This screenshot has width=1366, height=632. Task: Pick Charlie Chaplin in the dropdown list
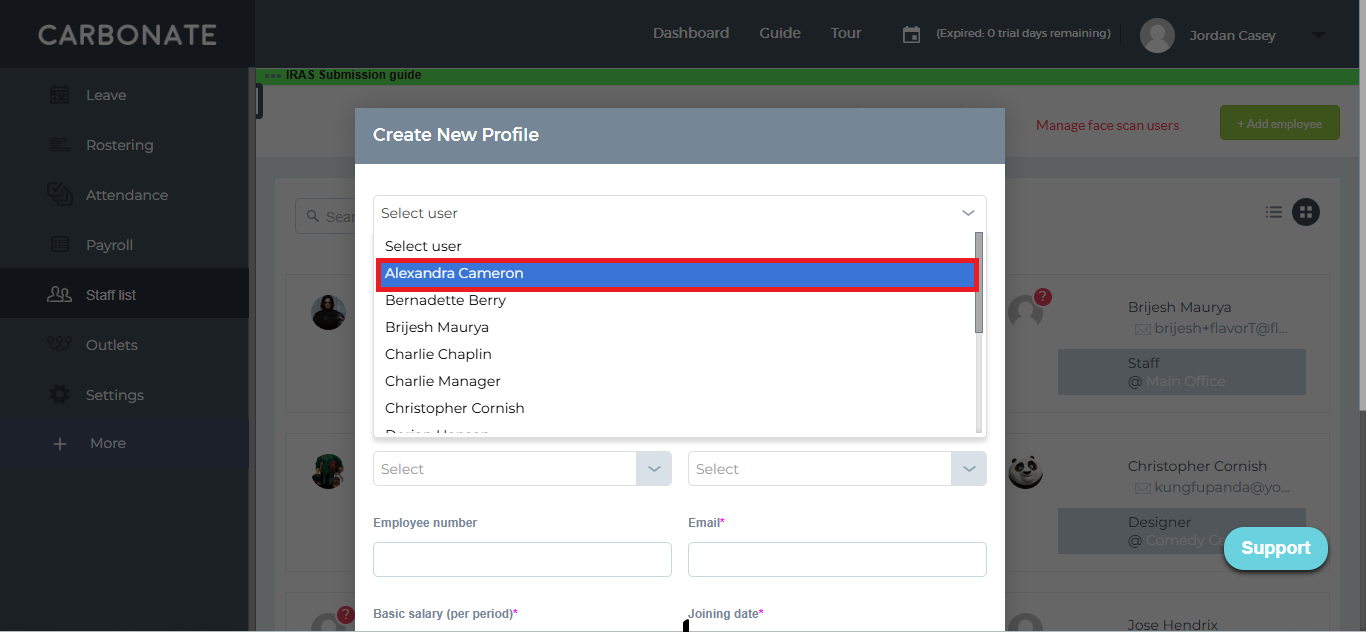tap(438, 354)
